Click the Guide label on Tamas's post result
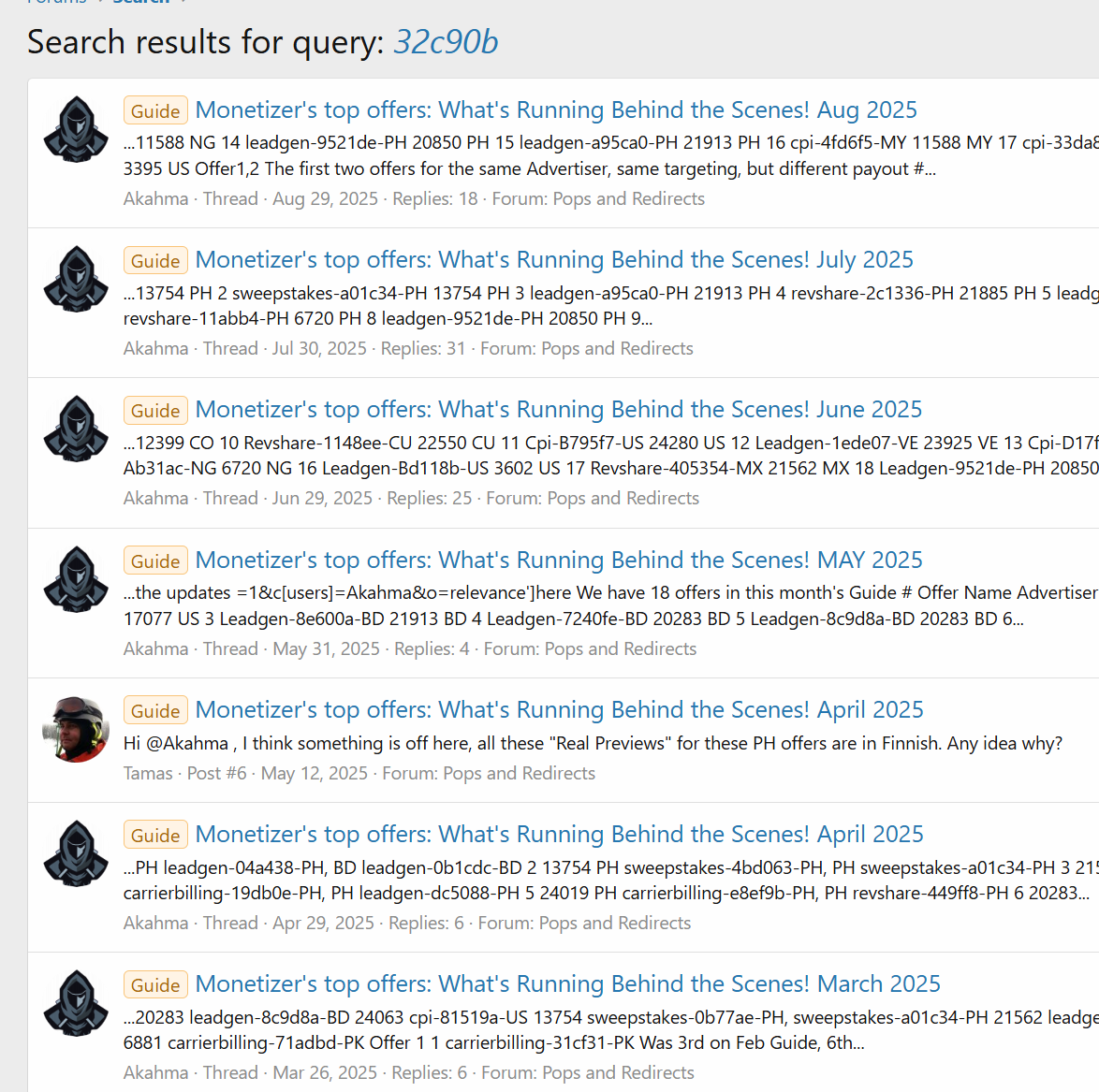1099x1092 pixels. click(x=155, y=711)
